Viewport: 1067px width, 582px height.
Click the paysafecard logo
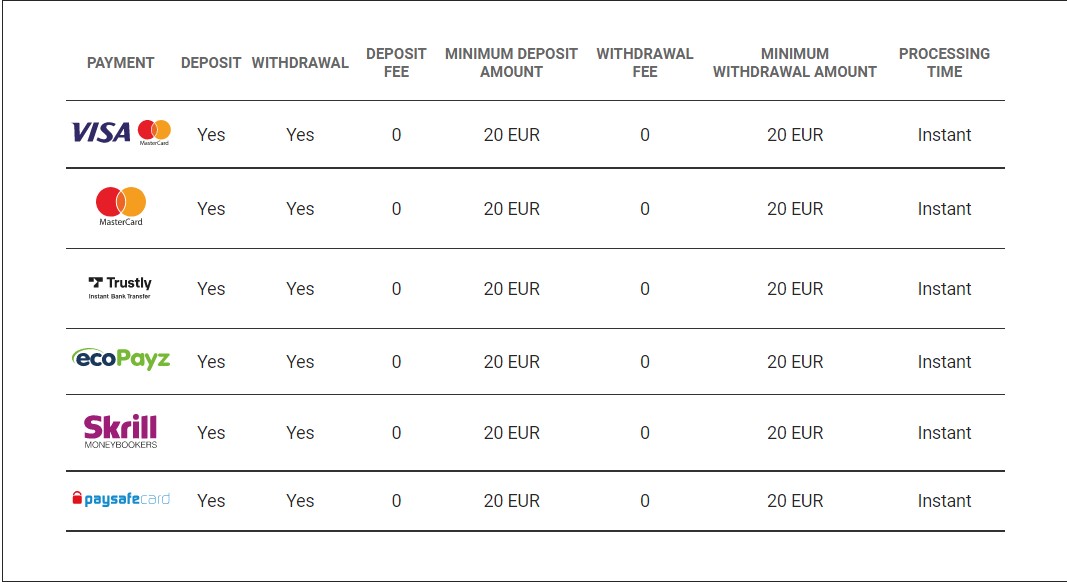tap(121, 499)
